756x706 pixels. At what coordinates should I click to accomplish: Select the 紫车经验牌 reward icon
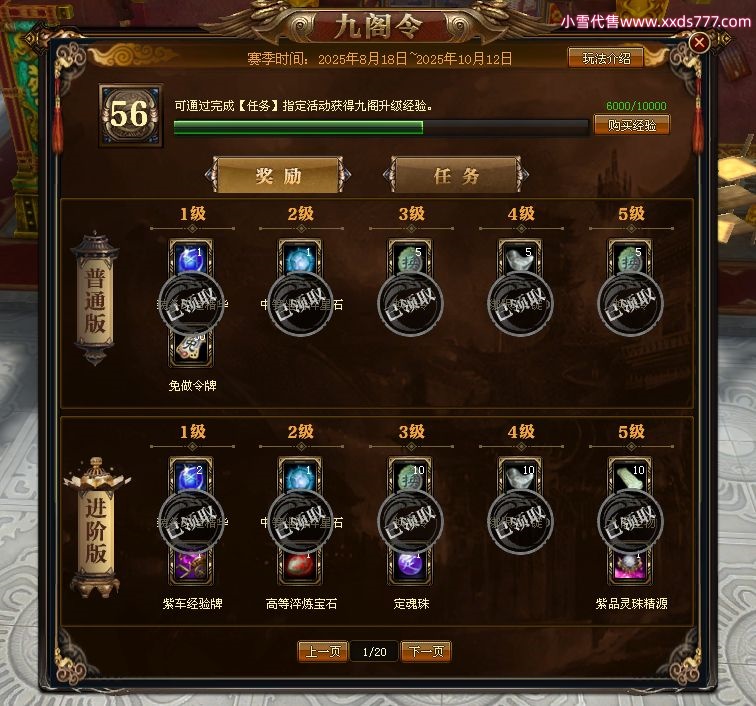tap(191, 566)
